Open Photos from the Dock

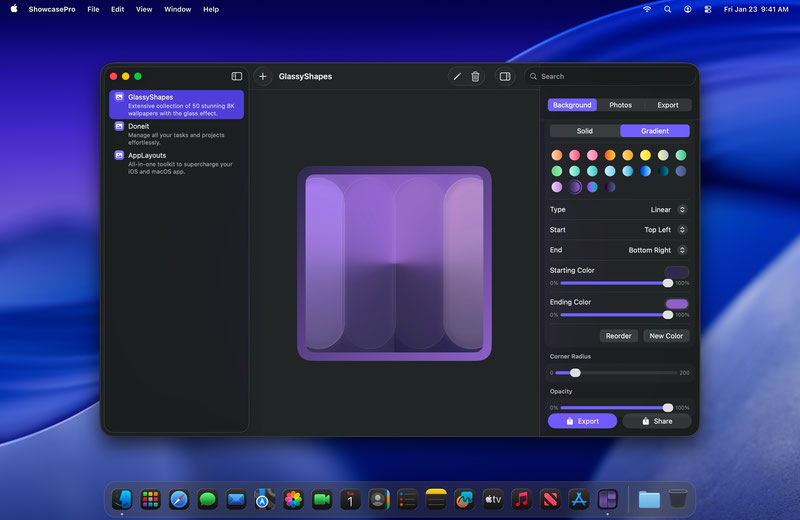pos(293,499)
